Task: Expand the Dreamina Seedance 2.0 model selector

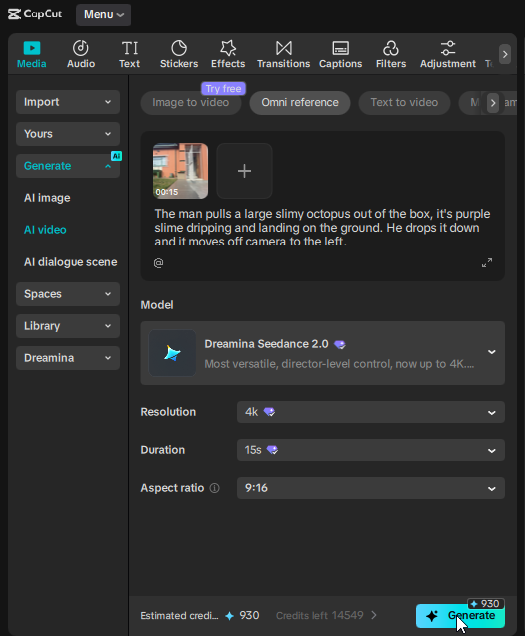Action: tap(323, 353)
